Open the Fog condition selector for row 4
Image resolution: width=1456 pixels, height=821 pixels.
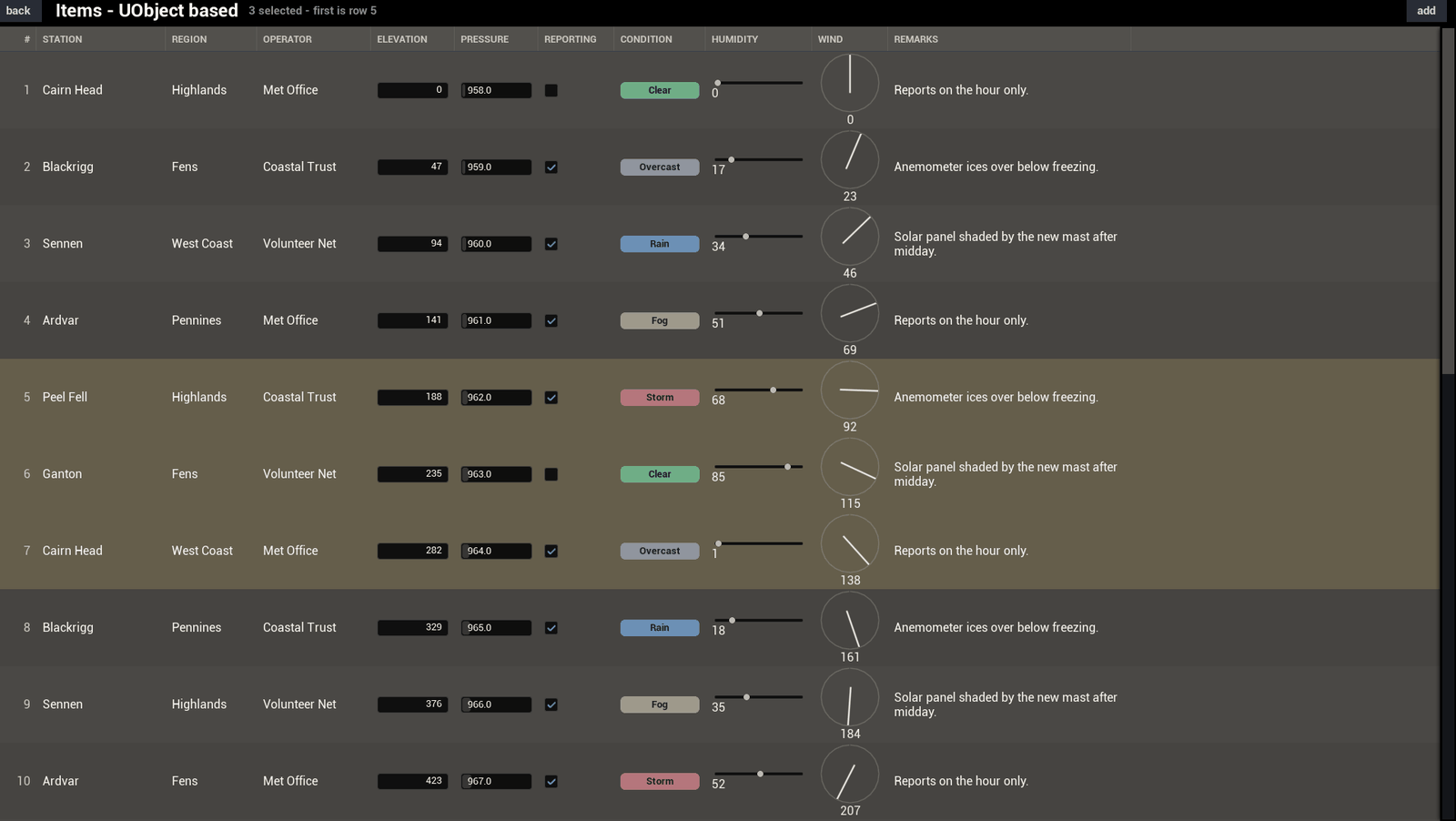660,320
